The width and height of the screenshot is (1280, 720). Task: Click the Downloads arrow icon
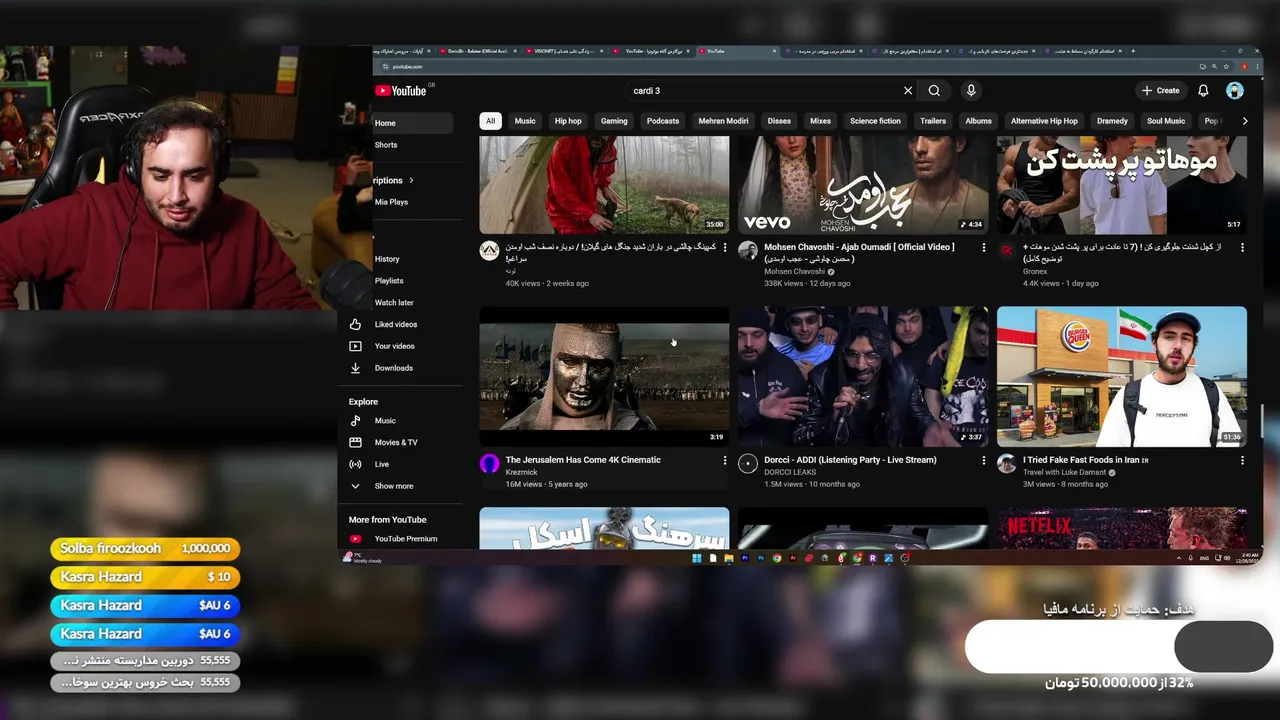click(355, 368)
